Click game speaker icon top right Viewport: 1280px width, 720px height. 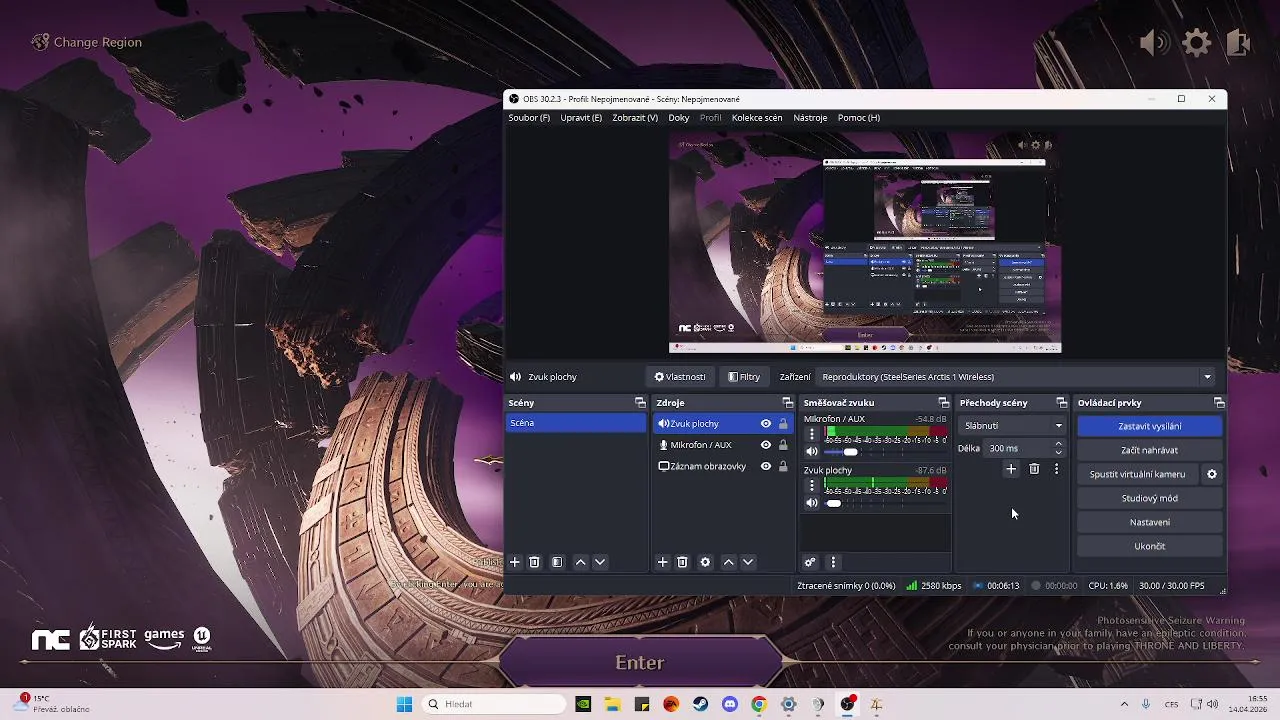pyautogui.click(x=1154, y=42)
